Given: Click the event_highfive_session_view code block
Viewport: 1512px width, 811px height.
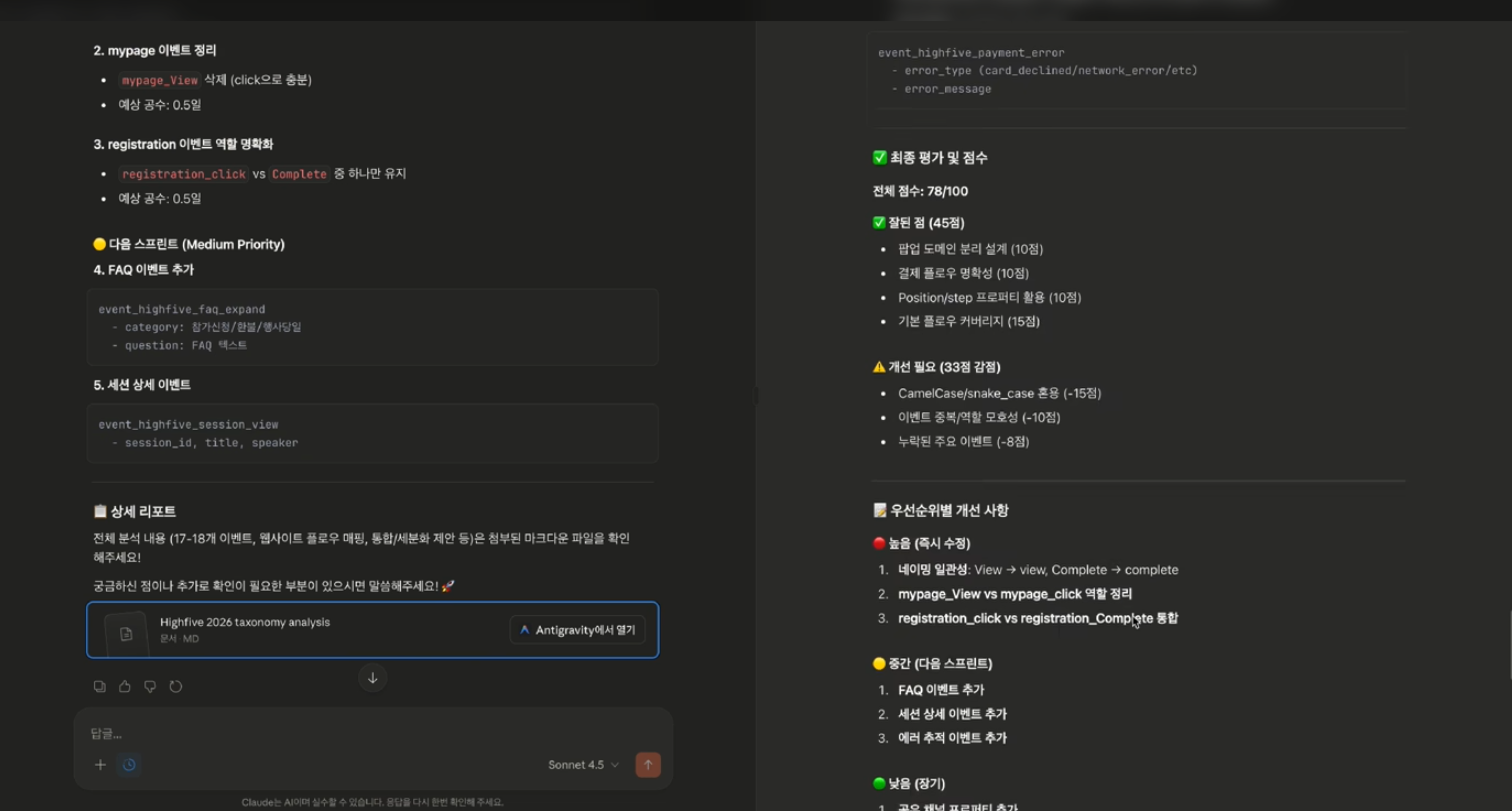Looking at the screenshot, I should [372, 433].
